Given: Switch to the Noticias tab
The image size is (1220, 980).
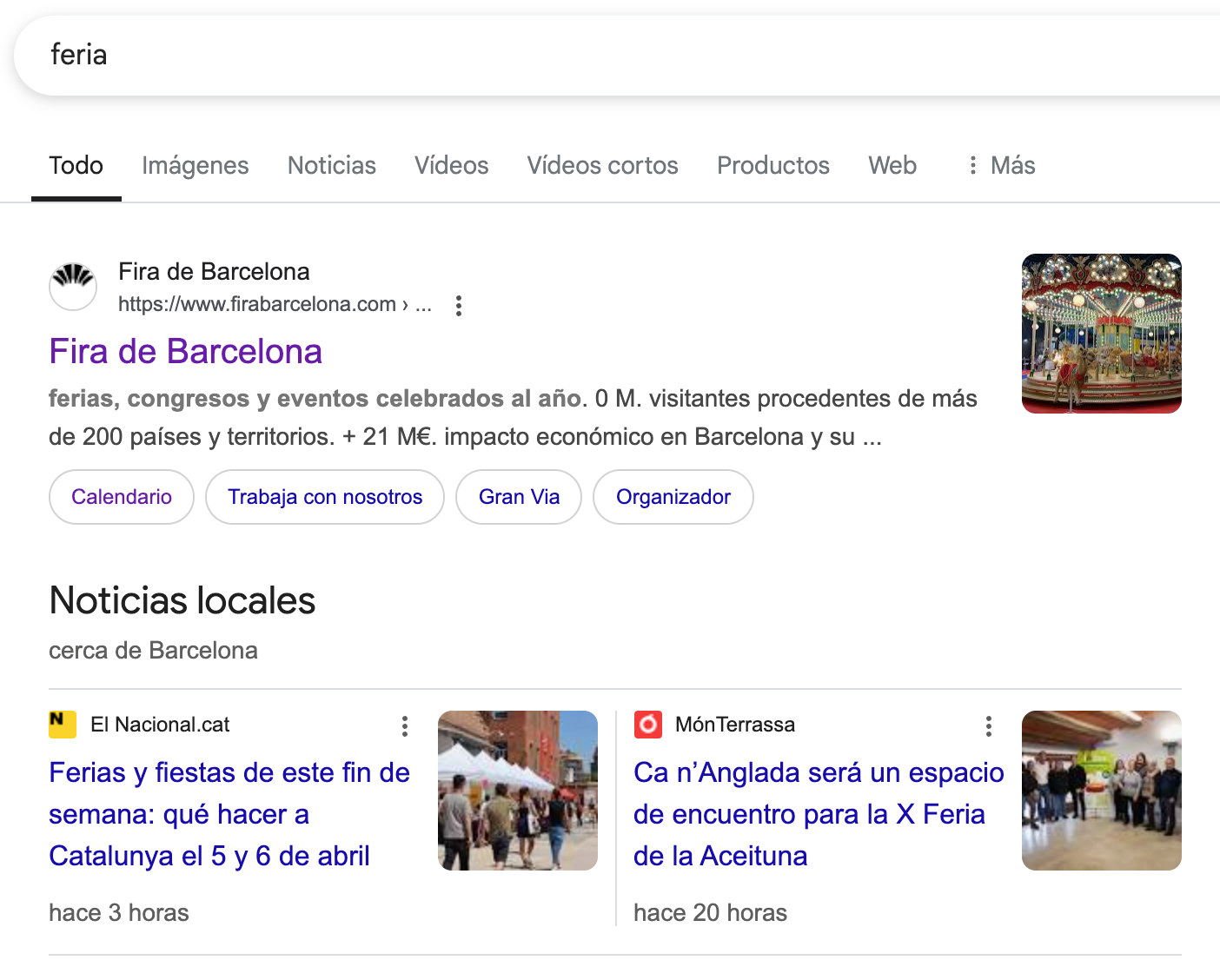Looking at the screenshot, I should click(x=331, y=165).
